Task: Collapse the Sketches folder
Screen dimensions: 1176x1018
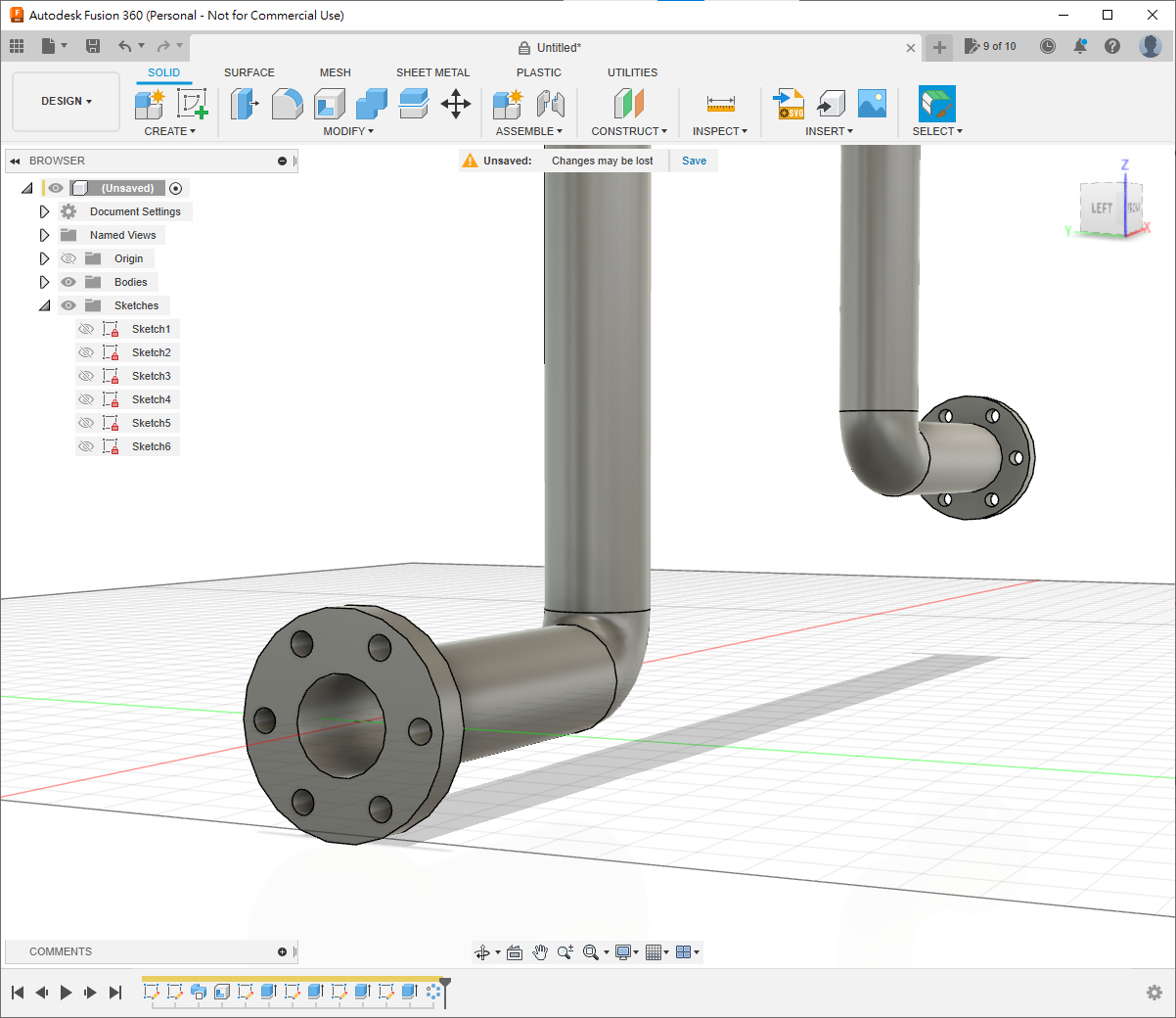Action: [x=44, y=305]
